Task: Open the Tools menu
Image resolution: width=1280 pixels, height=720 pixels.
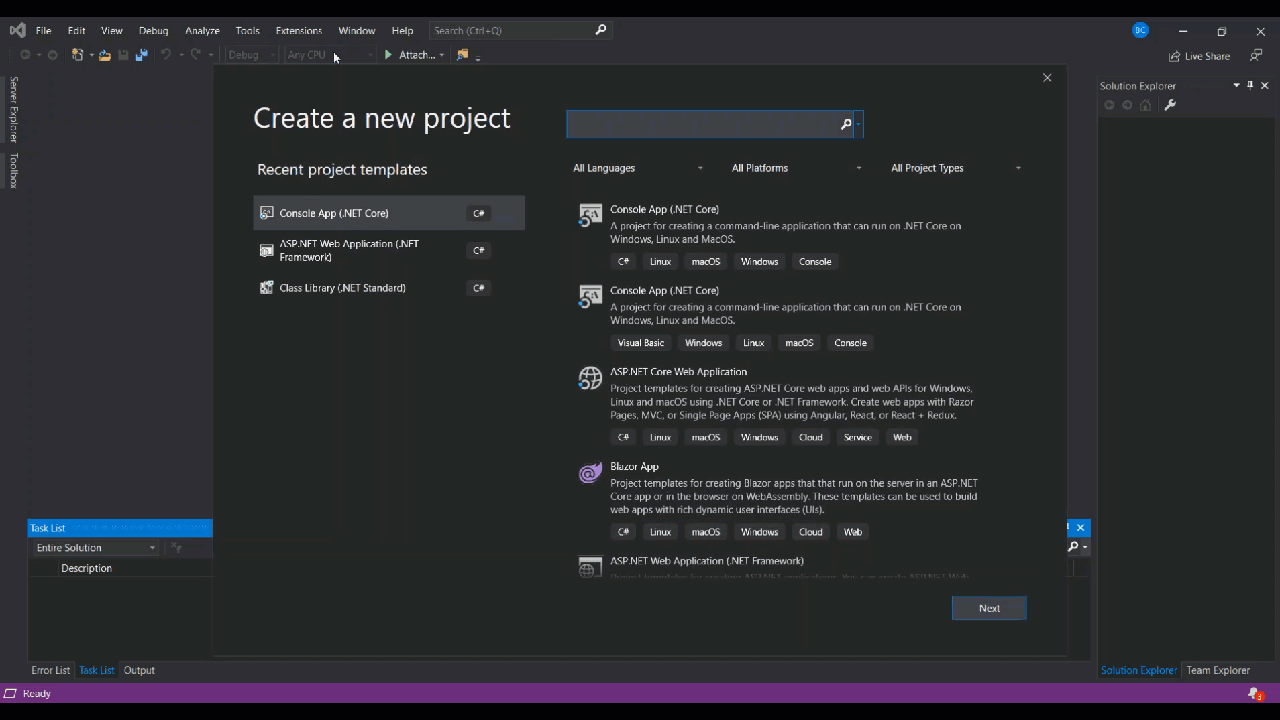Action: 247,31
